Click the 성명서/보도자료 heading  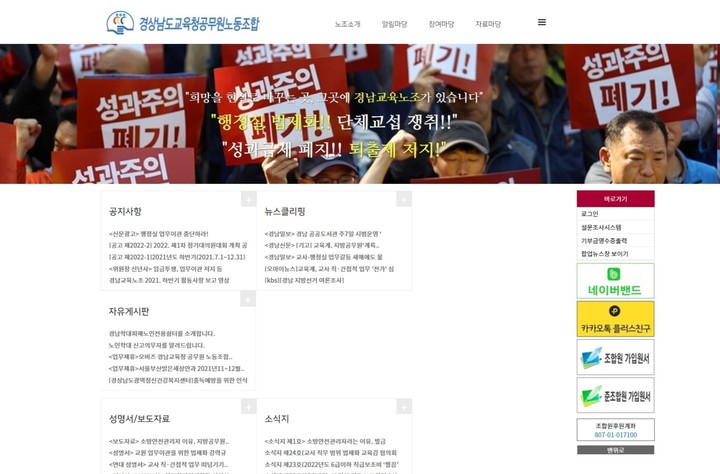tap(139, 418)
